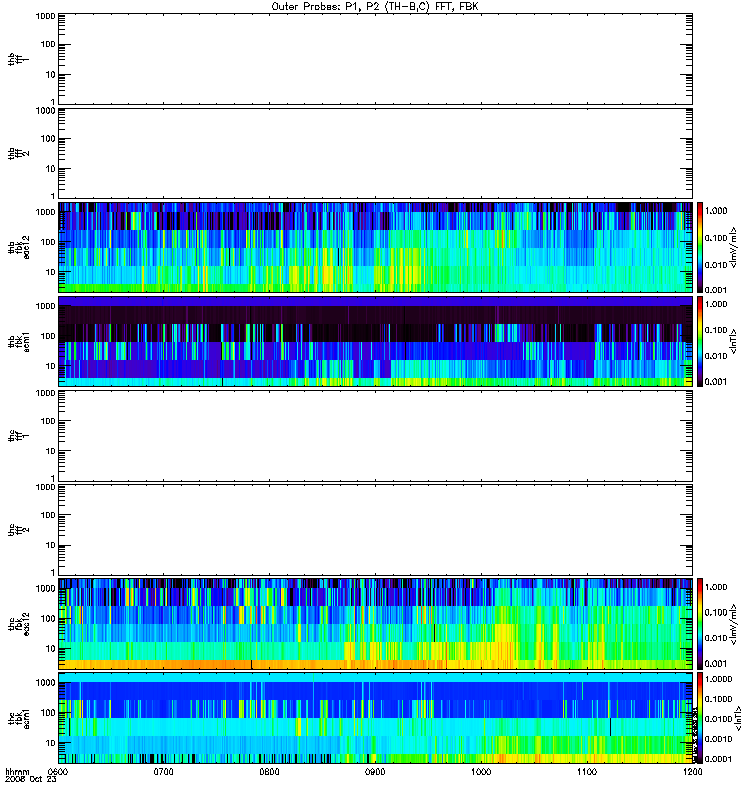750x800 pixels.
Task: Select the empty thb fff 1 plot panel
Action: pos(376,59)
